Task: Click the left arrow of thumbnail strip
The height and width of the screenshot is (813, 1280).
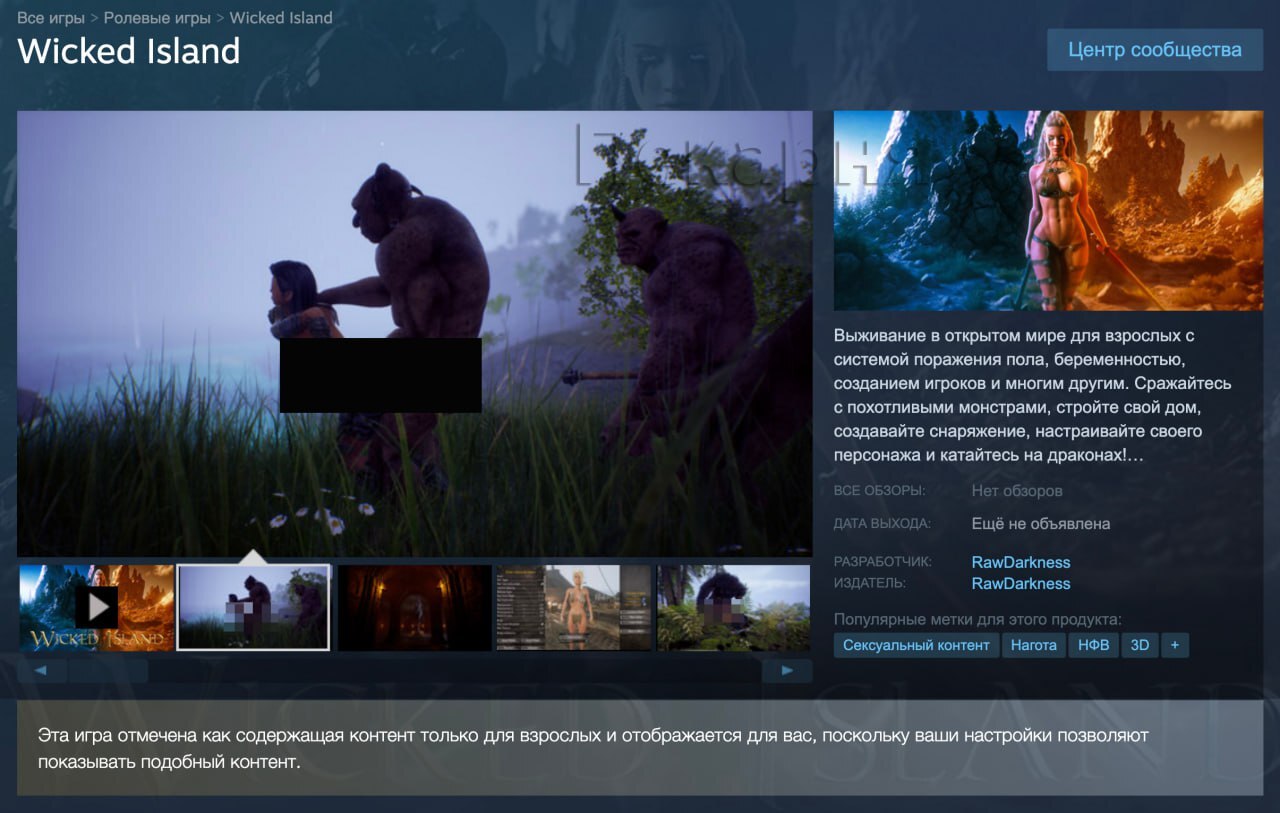Action: 41,671
